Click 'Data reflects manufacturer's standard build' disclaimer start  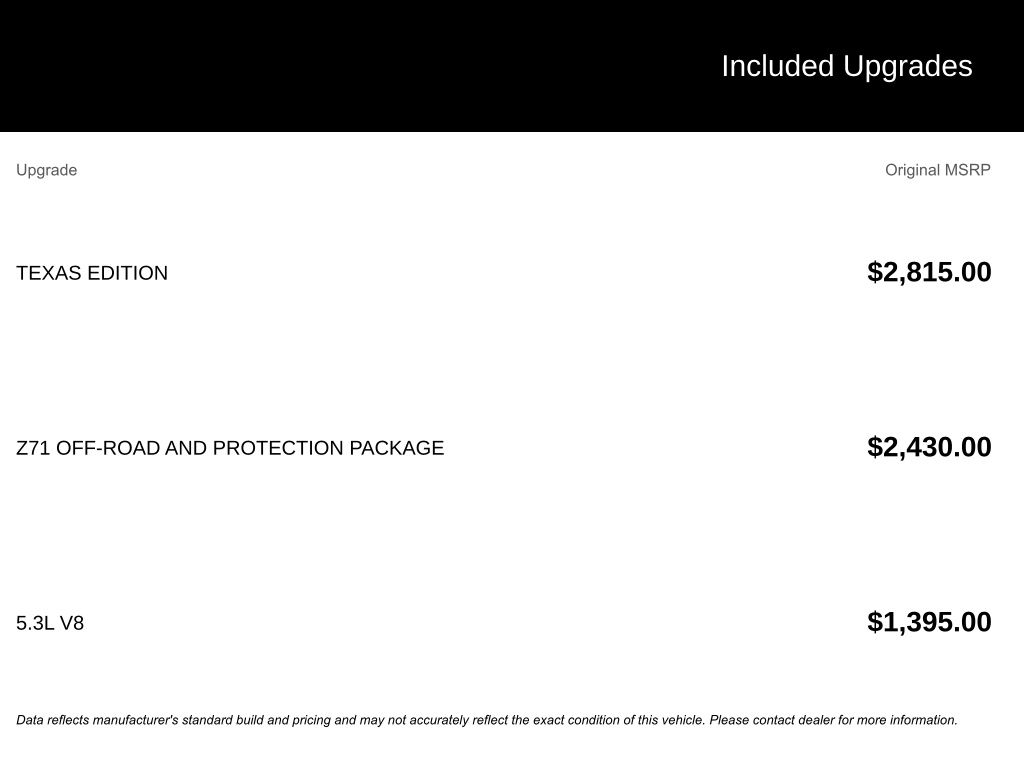pos(140,720)
